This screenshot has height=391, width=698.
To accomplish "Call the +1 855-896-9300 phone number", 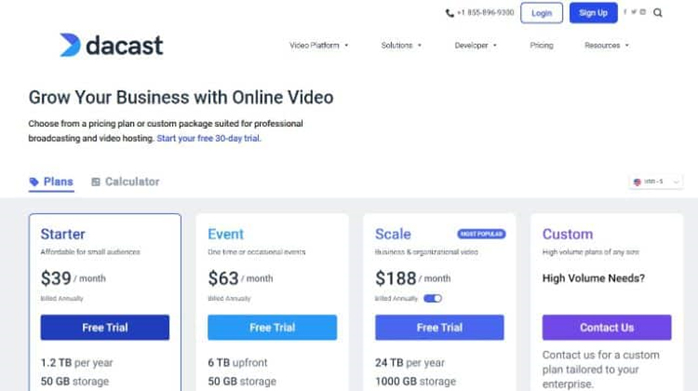I will tap(485, 13).
